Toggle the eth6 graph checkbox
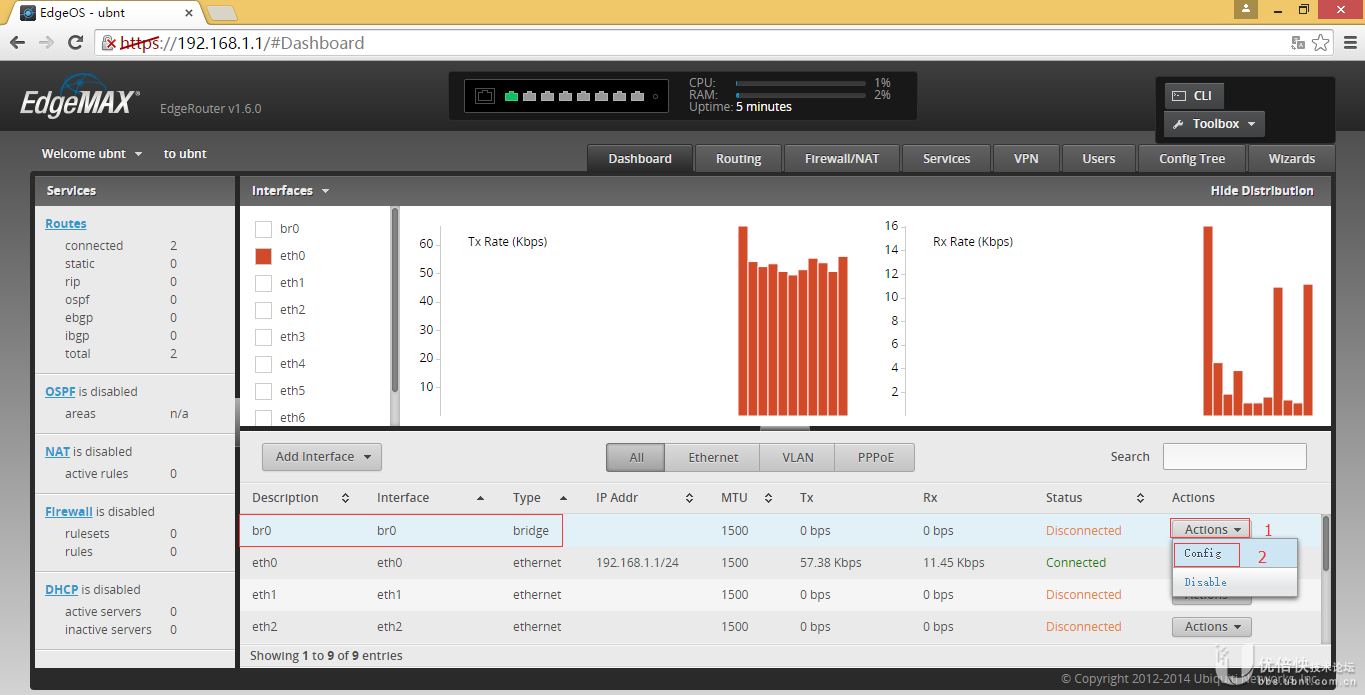 point(264,418)
